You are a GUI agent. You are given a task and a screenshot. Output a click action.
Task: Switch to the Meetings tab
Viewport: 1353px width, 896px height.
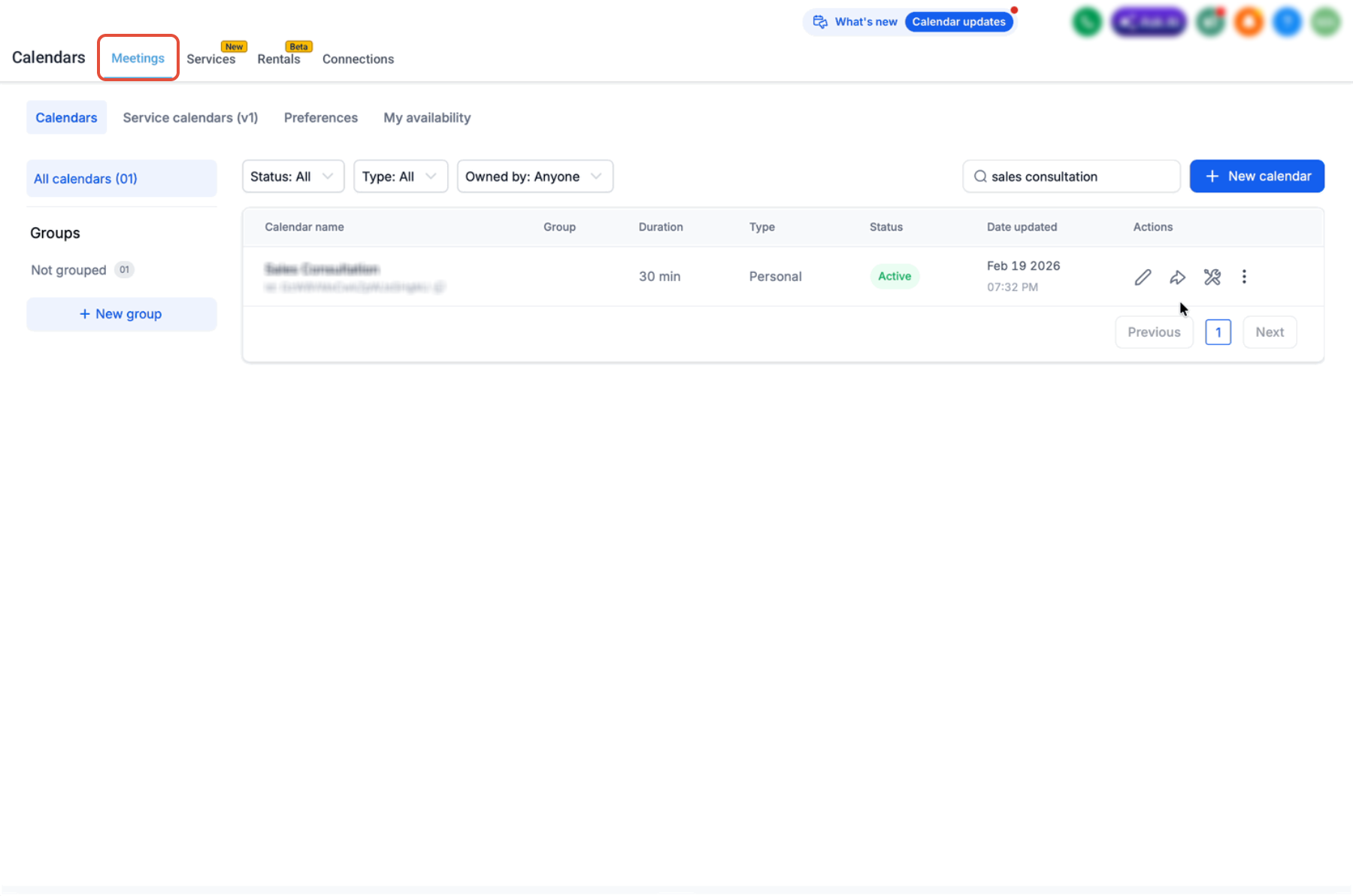[138, 58]
